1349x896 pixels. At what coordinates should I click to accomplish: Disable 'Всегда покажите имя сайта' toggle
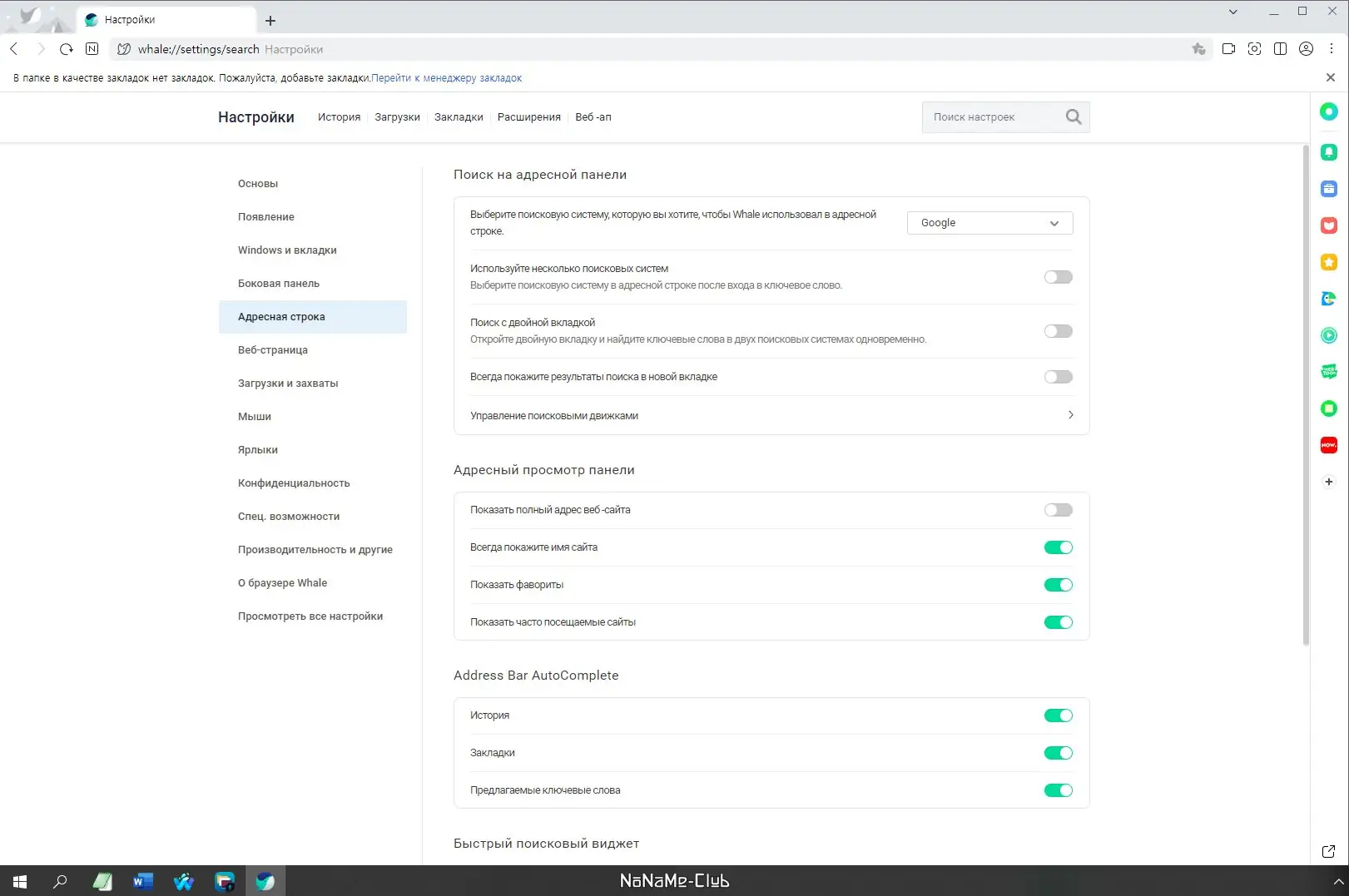(1059, 547)
